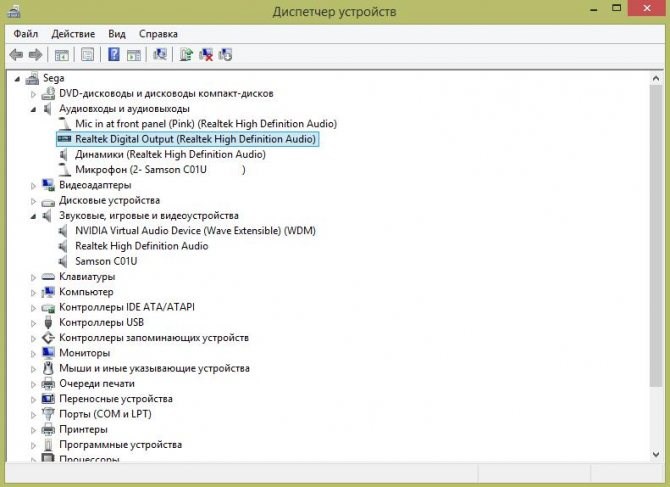Image resolution: width=670 pixels, height=487 pixels.
Task: Select Realtek High Definition Audio under Звуковые
Action: click(x=141, y=246)
